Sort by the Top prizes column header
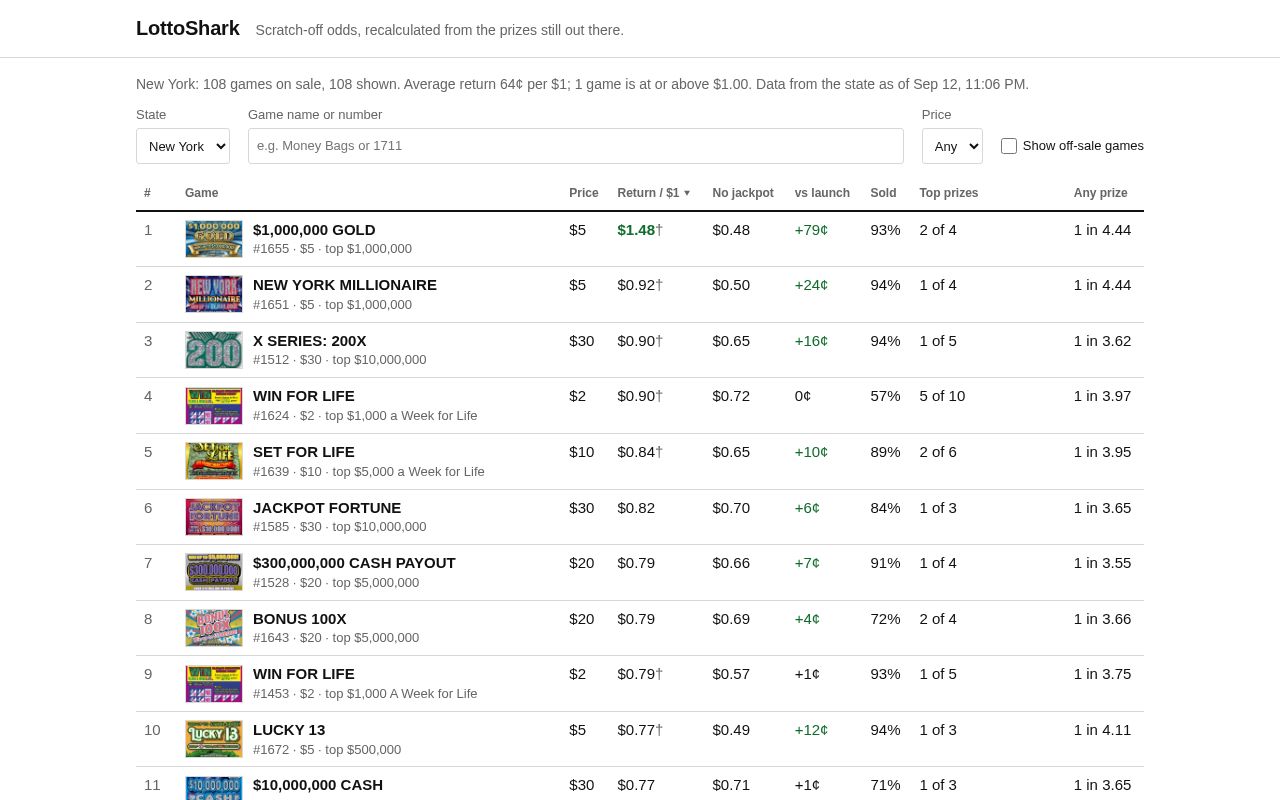 coord(949,193)
